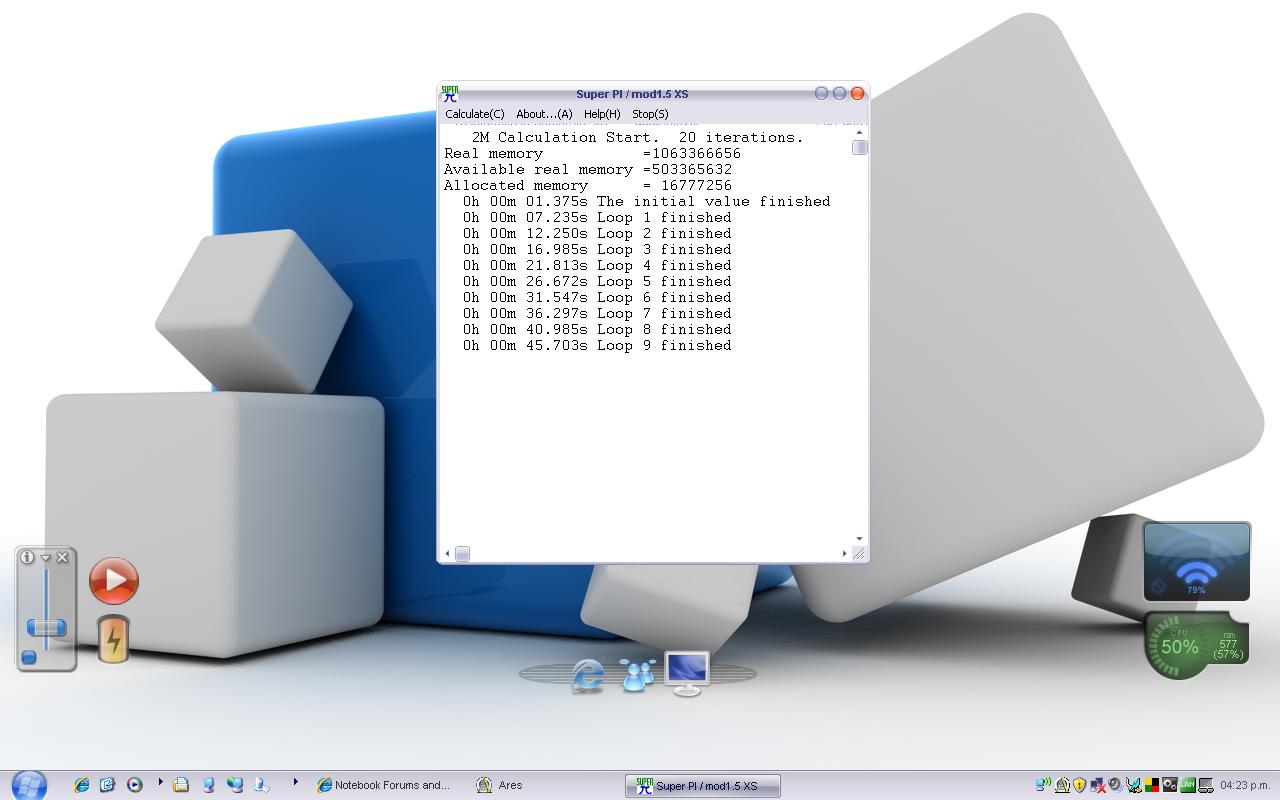Screen dimensions: 1280x800
Task: Click the Super PI / mod1.5 XS taskbar button
Action: (x=702, y=786)
